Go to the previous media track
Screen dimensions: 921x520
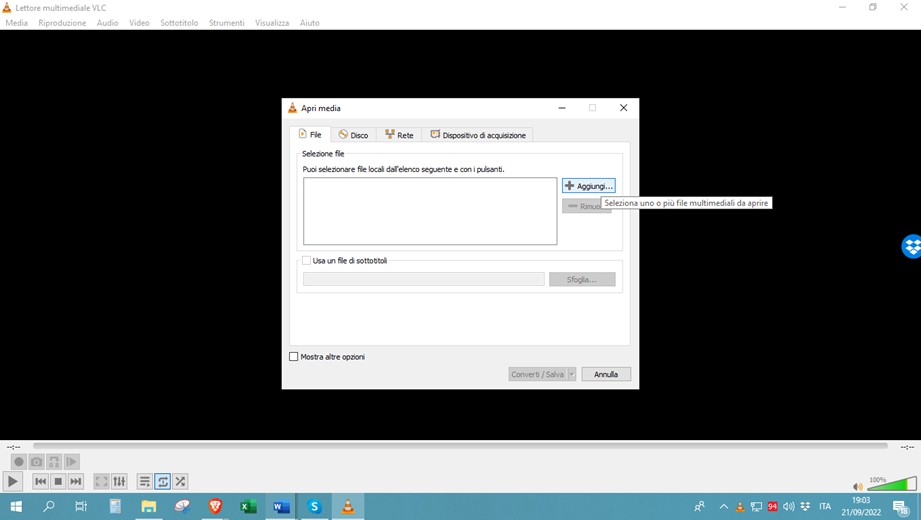(40, 481)
